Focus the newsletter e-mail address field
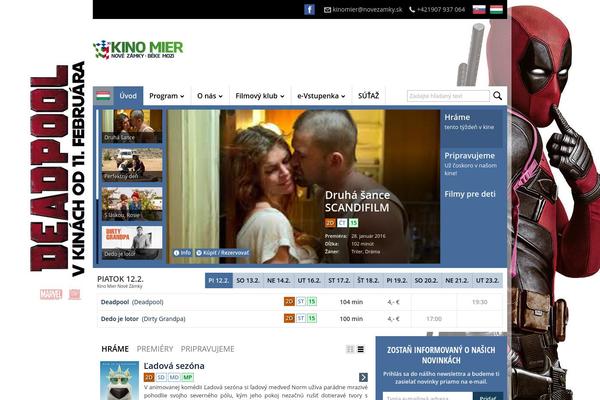This screenshot has height=400, width=600. click(x=427, y=397)
